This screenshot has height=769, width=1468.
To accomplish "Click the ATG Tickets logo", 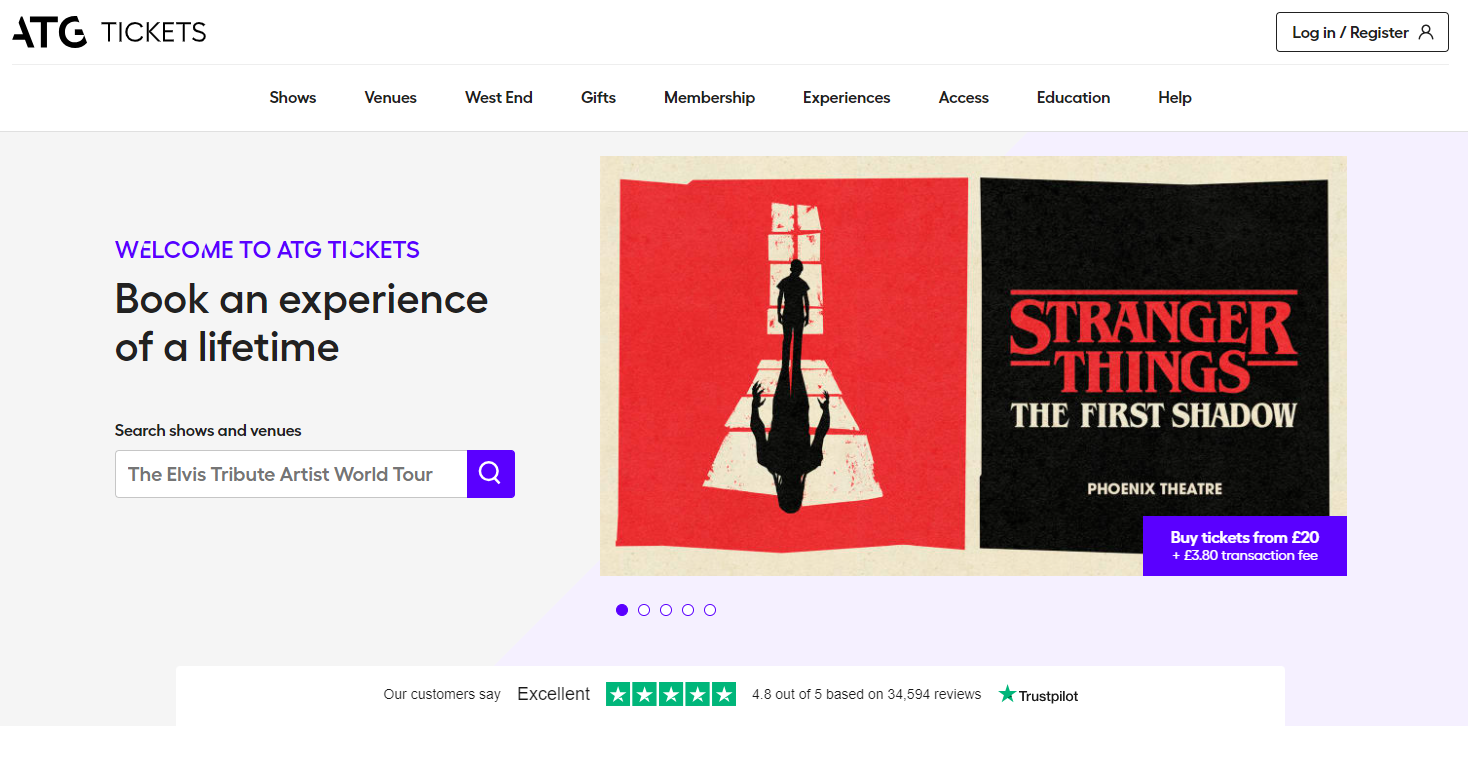I will pyautogui.click(x=109, y=33).
